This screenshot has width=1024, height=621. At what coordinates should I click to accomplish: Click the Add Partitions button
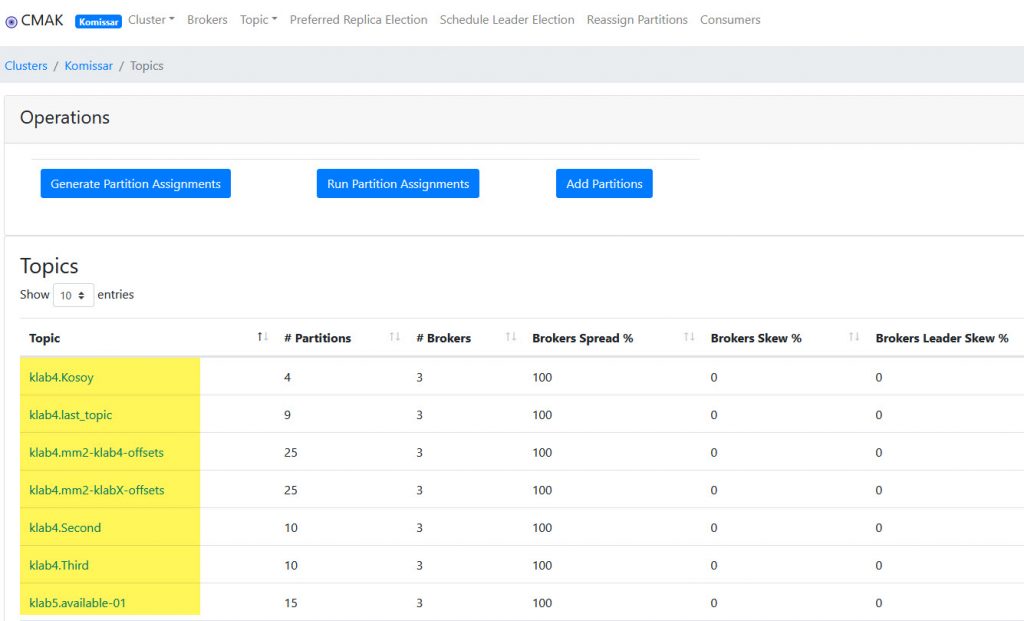[x=604, y=184]
